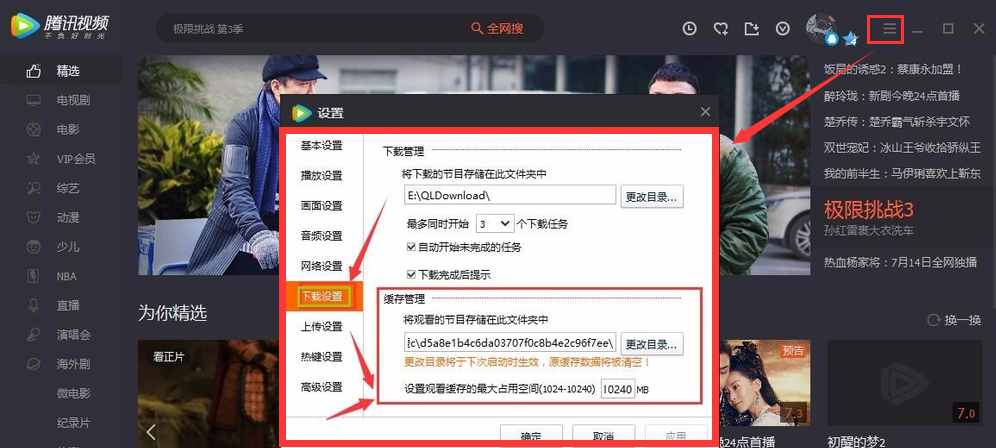
Task: Open the 直播 section in the sidebar
Action: pyautogui.click(x=67, y=305)
